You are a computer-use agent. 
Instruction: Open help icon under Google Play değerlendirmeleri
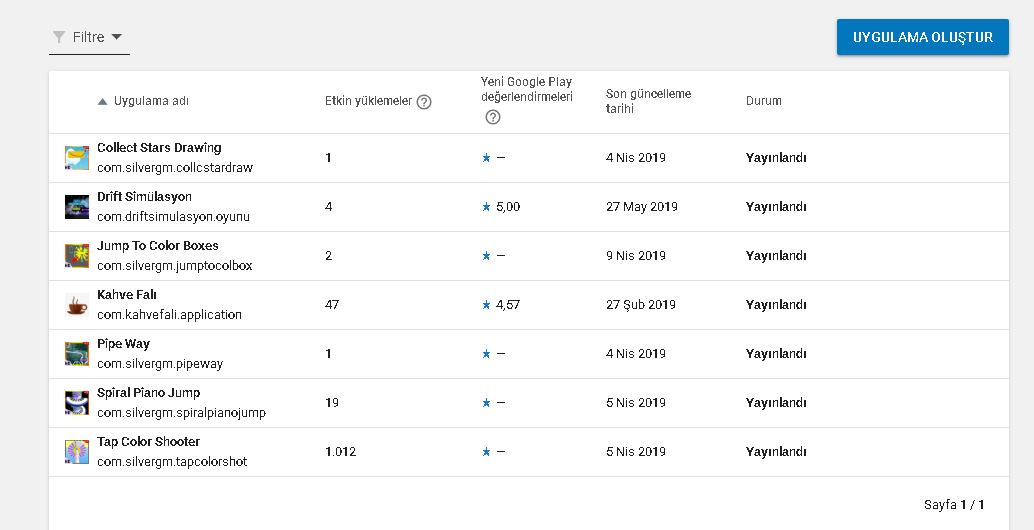[x=493, y=117]
